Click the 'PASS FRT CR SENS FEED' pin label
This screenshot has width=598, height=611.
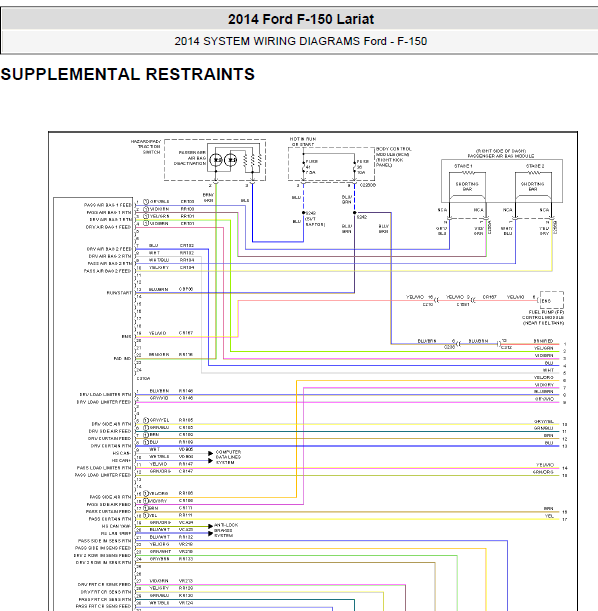pyautogui.click(x=103, y=607)
